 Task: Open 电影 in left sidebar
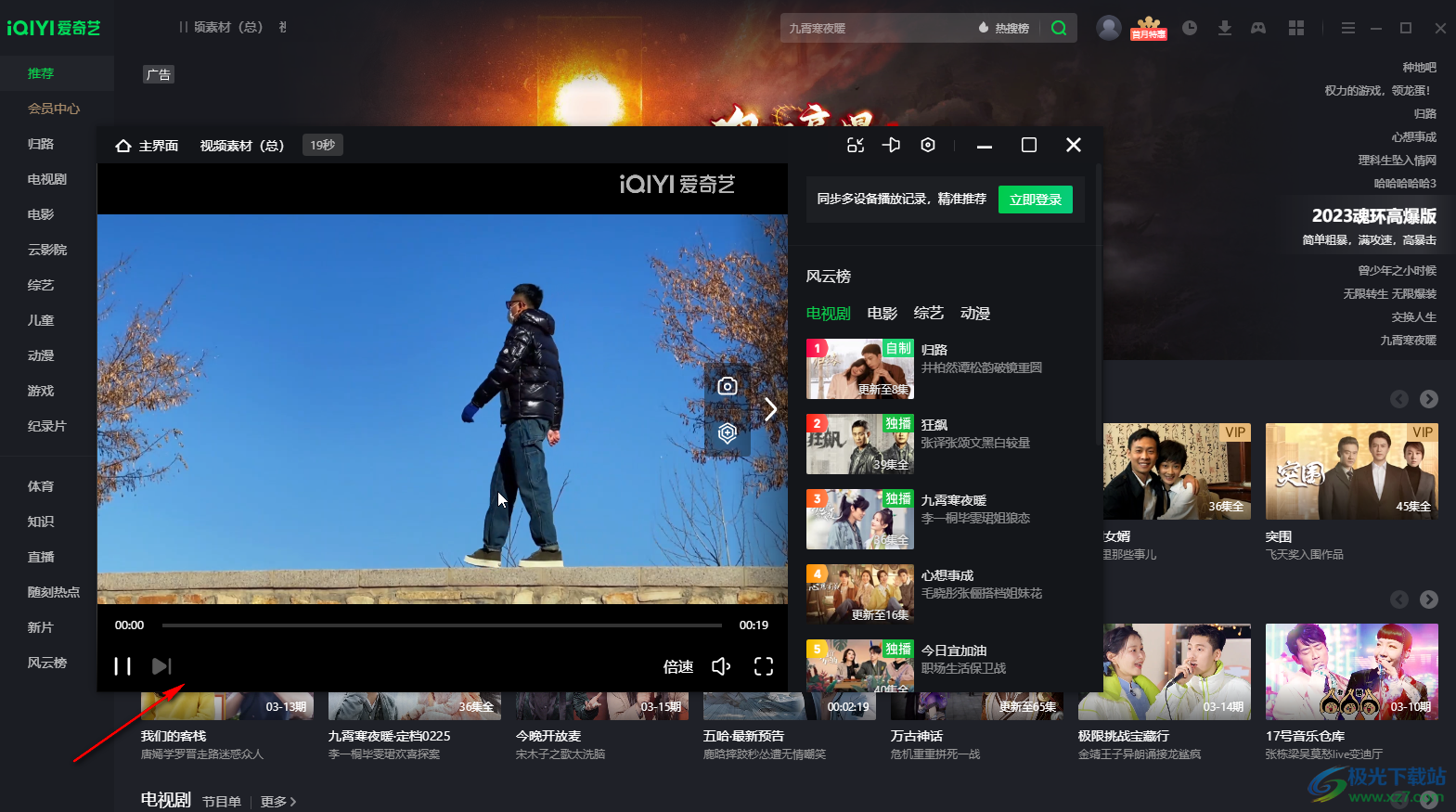coord(41,214)
